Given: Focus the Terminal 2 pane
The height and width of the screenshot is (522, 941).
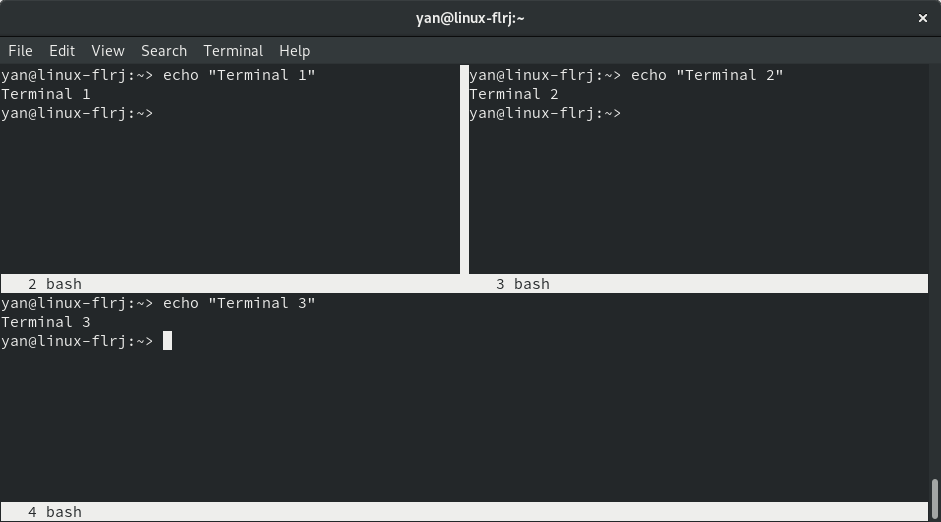Looking at the screenshot, I should 699,169.
